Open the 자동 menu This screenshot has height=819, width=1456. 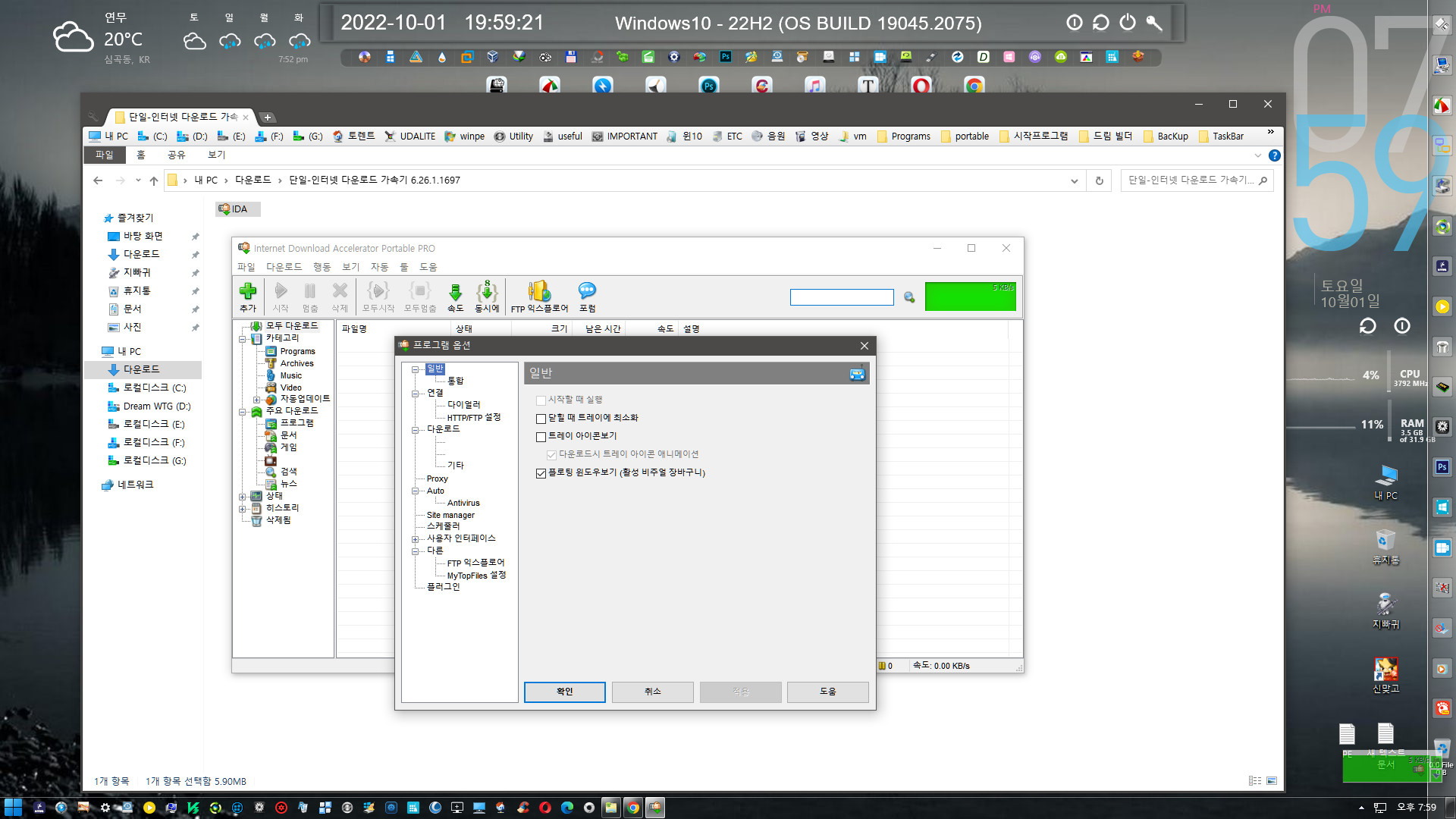(379, 267)
